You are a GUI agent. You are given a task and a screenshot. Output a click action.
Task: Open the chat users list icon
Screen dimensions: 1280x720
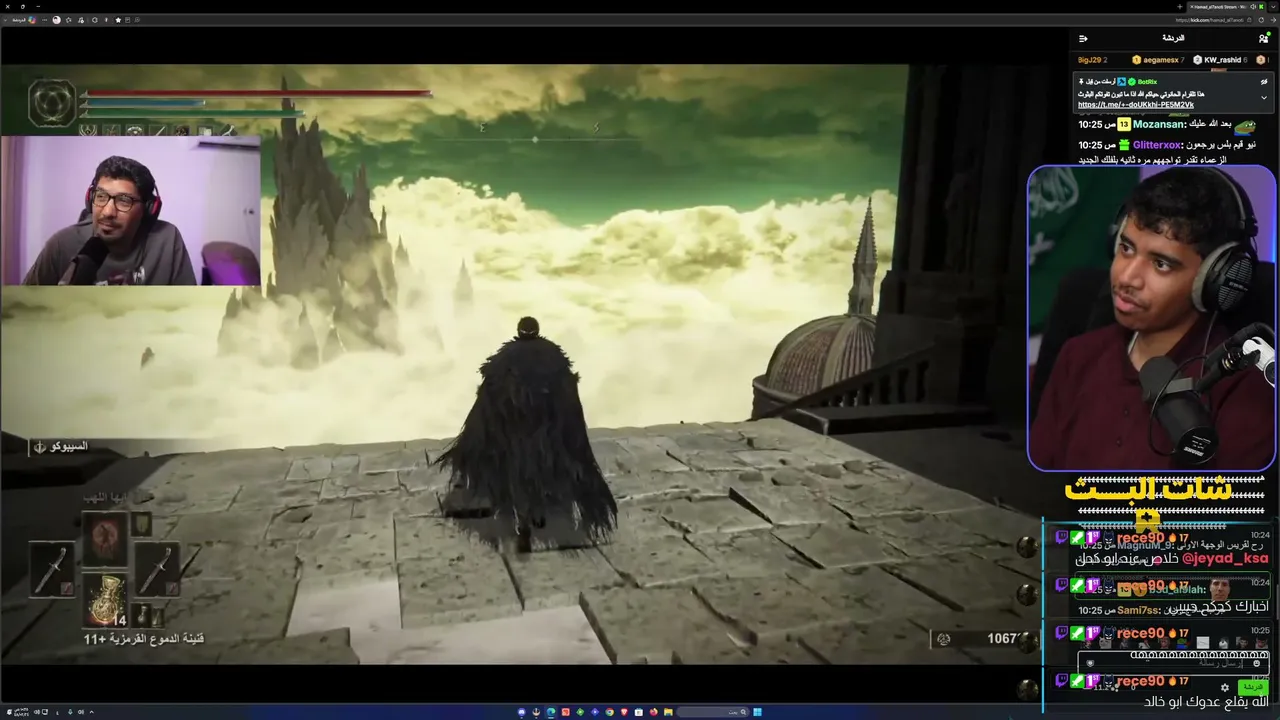[1263, 38]
